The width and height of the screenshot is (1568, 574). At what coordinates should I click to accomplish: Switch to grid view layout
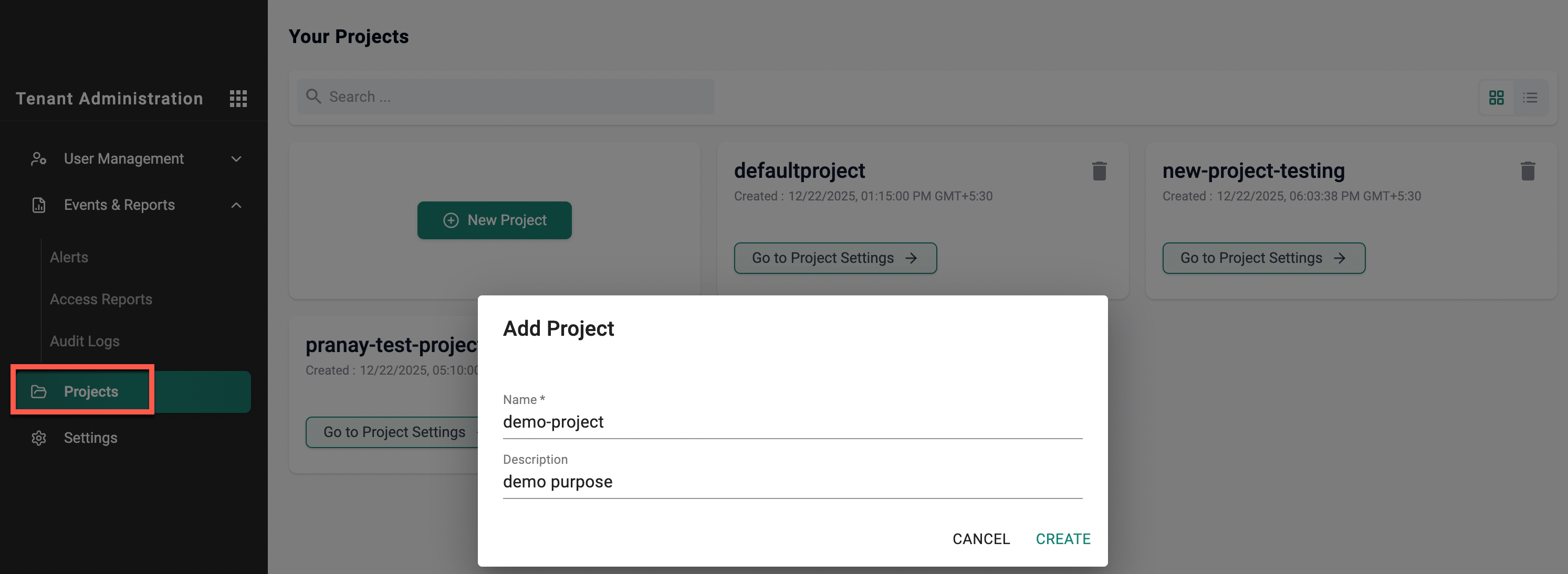[1496, 98]
